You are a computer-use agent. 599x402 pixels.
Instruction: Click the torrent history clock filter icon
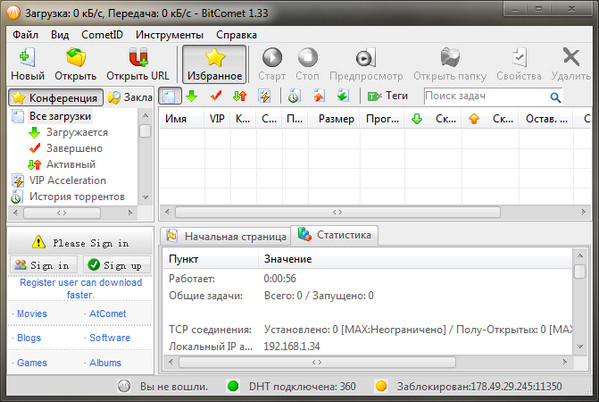click(x=294, y=96)
